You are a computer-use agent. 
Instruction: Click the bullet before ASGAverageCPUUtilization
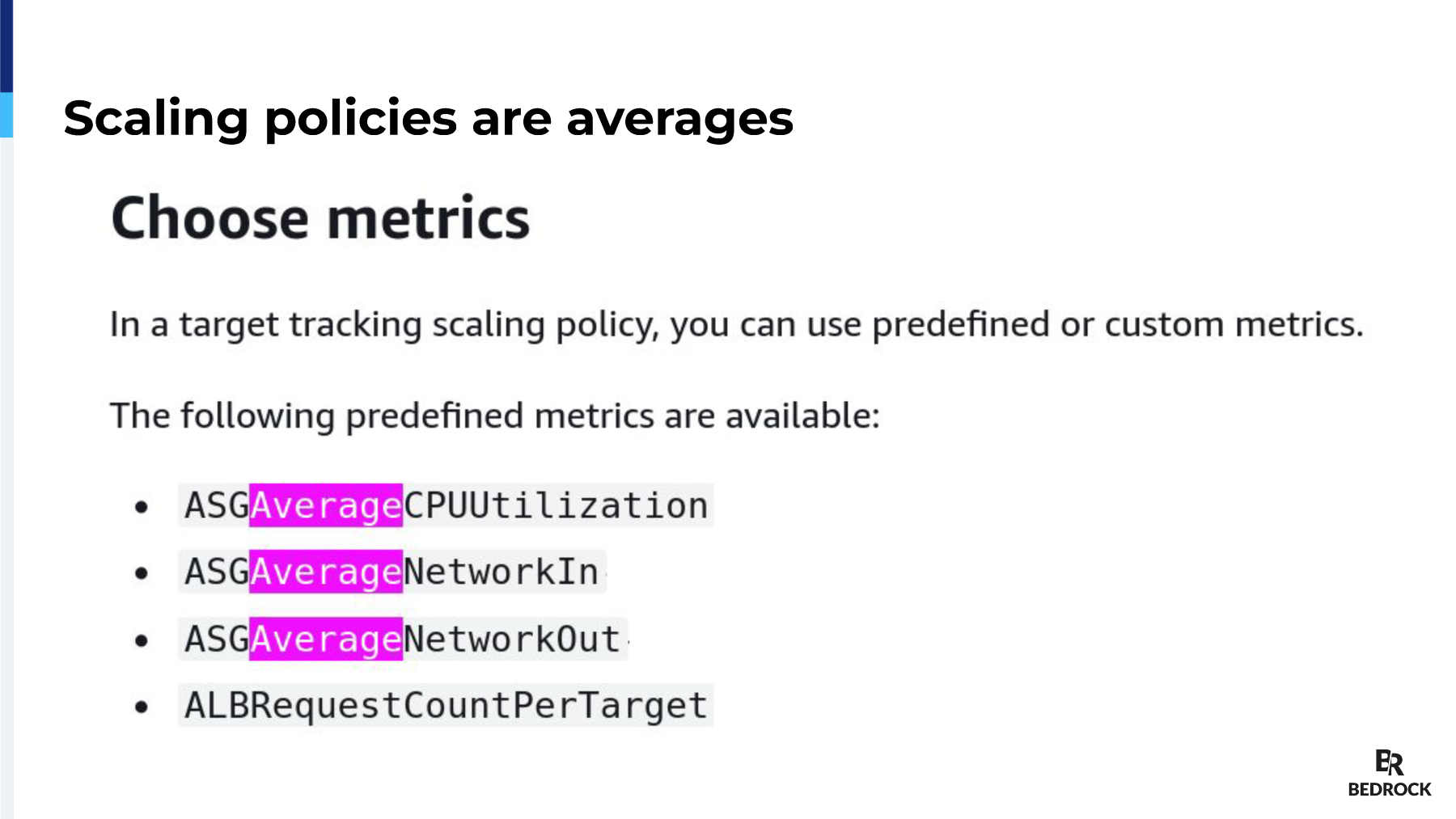142,507
